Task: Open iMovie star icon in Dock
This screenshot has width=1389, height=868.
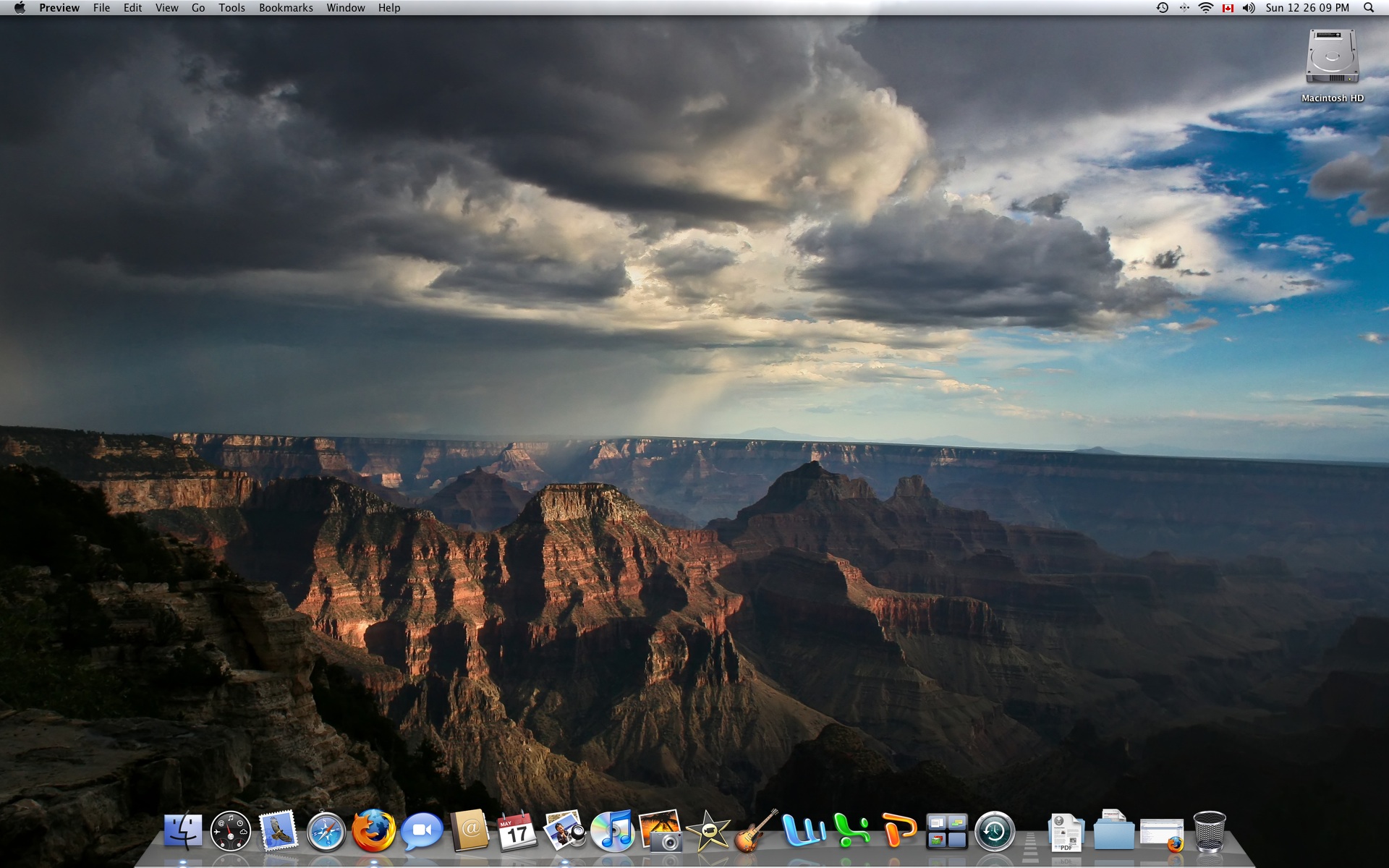Action: coord(708,831)
